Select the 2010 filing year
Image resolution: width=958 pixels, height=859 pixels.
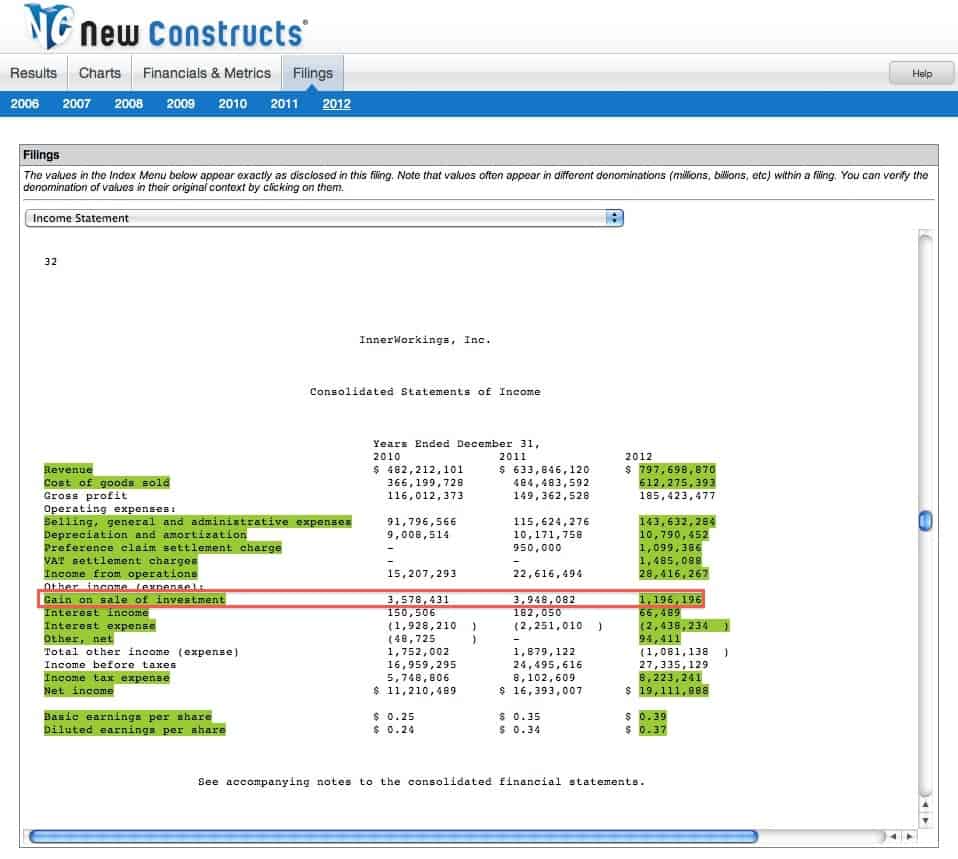coord(233,104)
